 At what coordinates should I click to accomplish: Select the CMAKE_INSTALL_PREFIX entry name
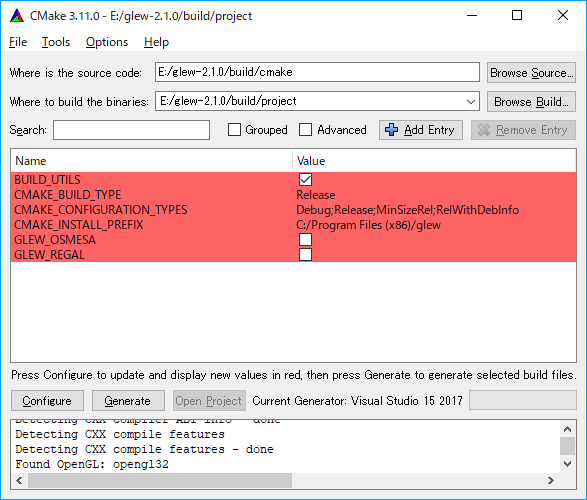point(79,225)
